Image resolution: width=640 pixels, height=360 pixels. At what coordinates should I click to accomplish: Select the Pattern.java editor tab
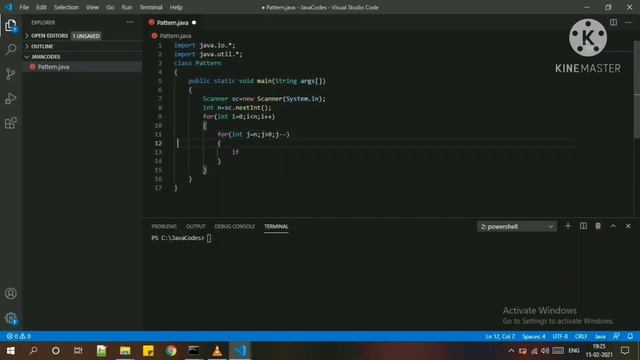172,22
